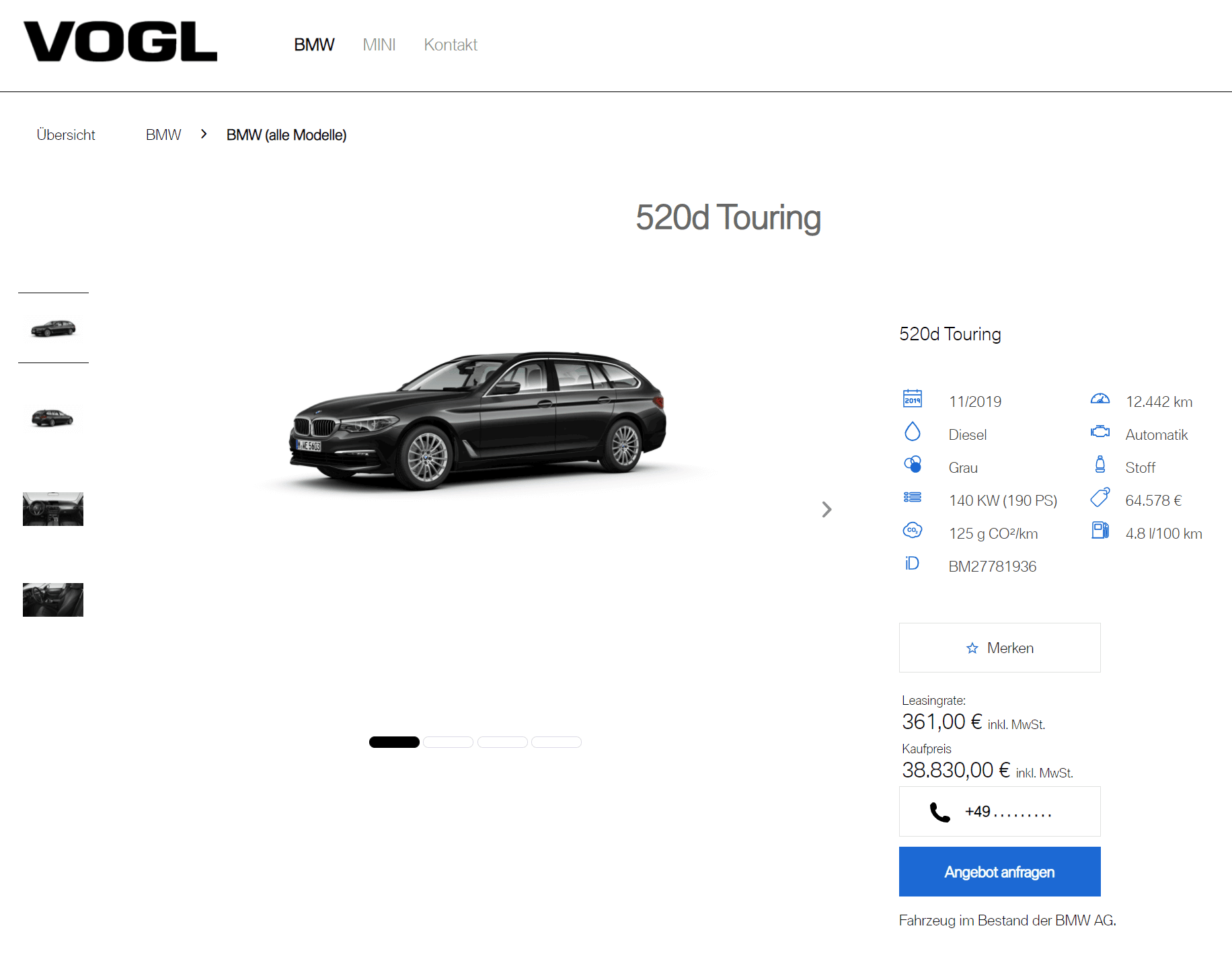Screen dimensions: 1232x955
Task: Click the mileage speedometer icon
Action: click(x=1100, y=399)
